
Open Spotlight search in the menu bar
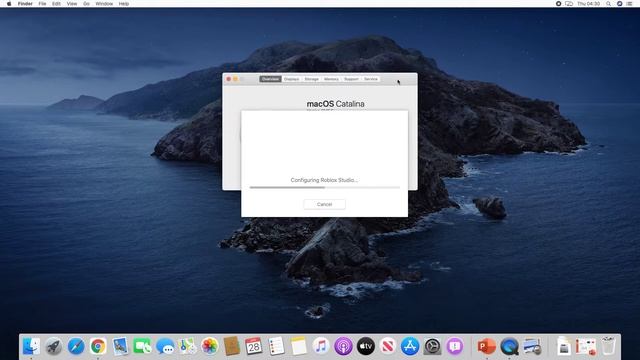(x=608, y=4)
